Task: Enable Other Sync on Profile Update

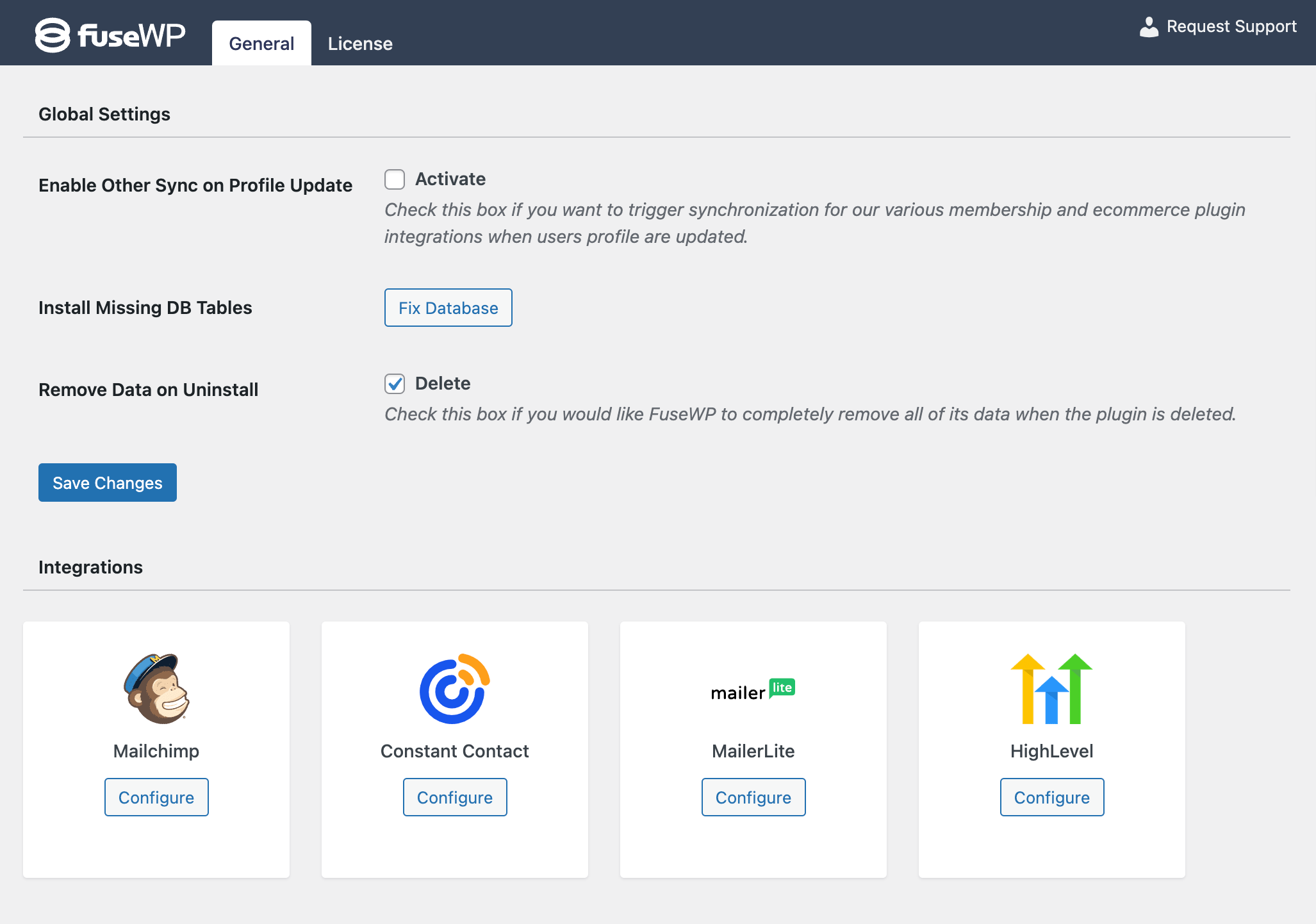Action: tap(394, 179)
